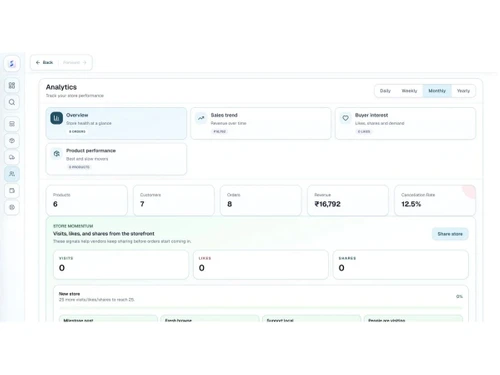Click the Revenue value ₹16,792
This screenshot has width=500, height=375.
click(x=327, y=204)
